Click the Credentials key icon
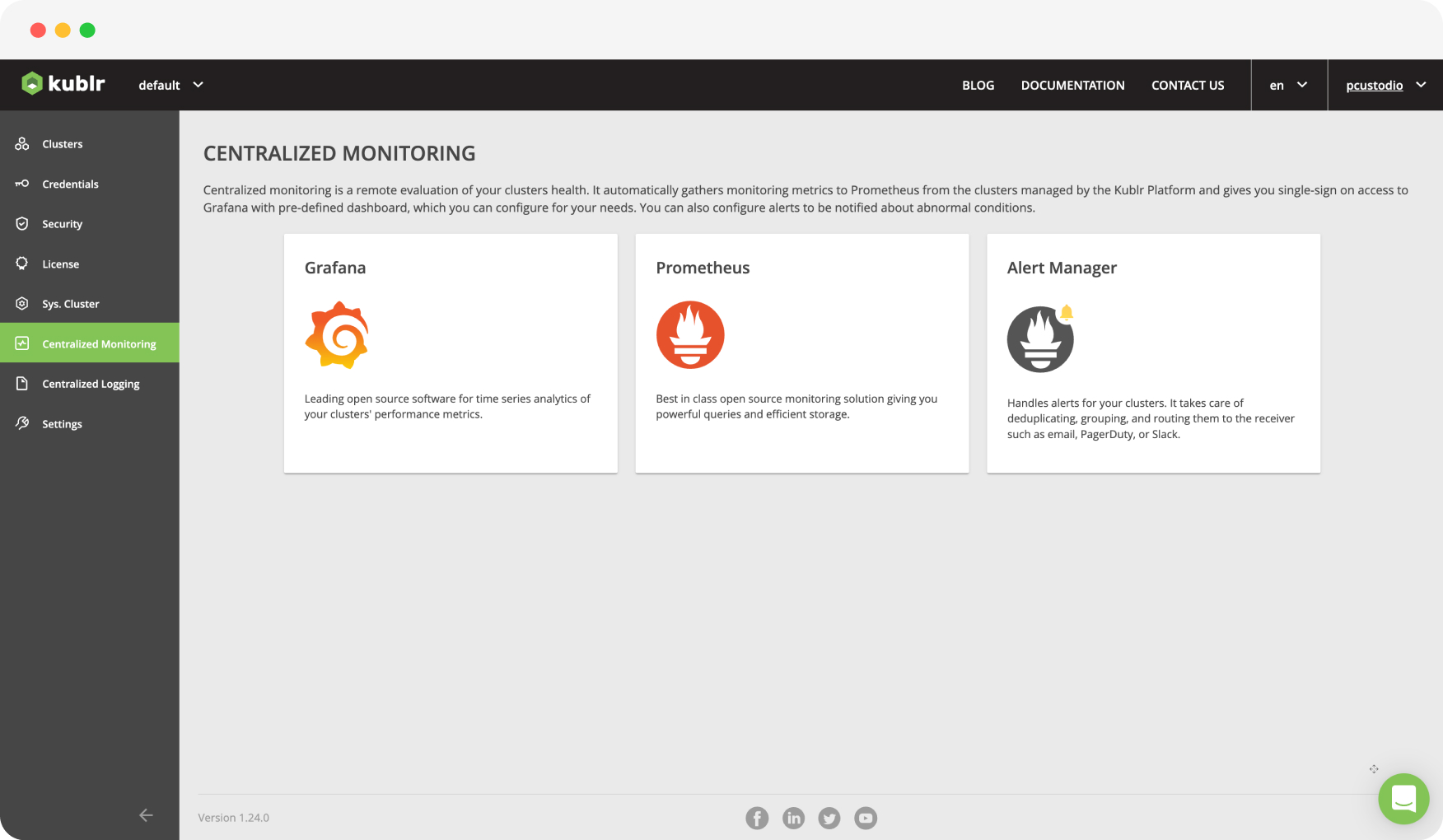Viewport: 1443px width, 840px height. point(22,184)
